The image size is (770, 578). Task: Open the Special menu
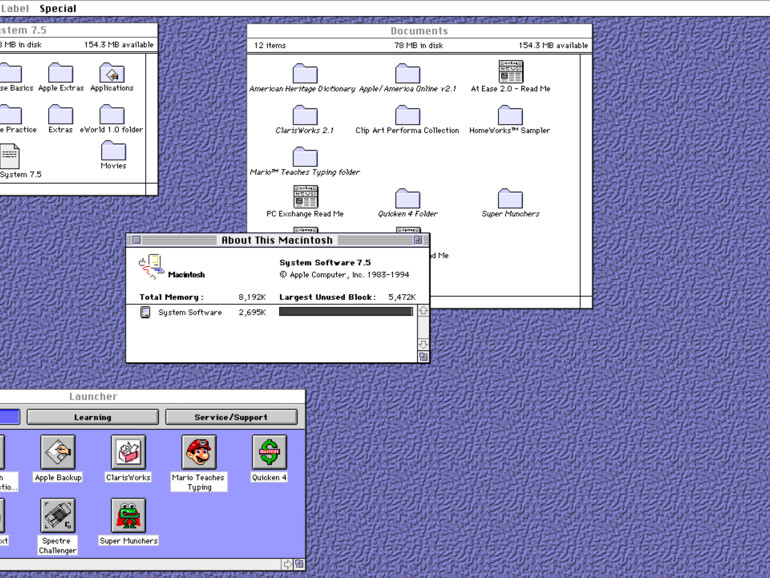click(58, 8)
